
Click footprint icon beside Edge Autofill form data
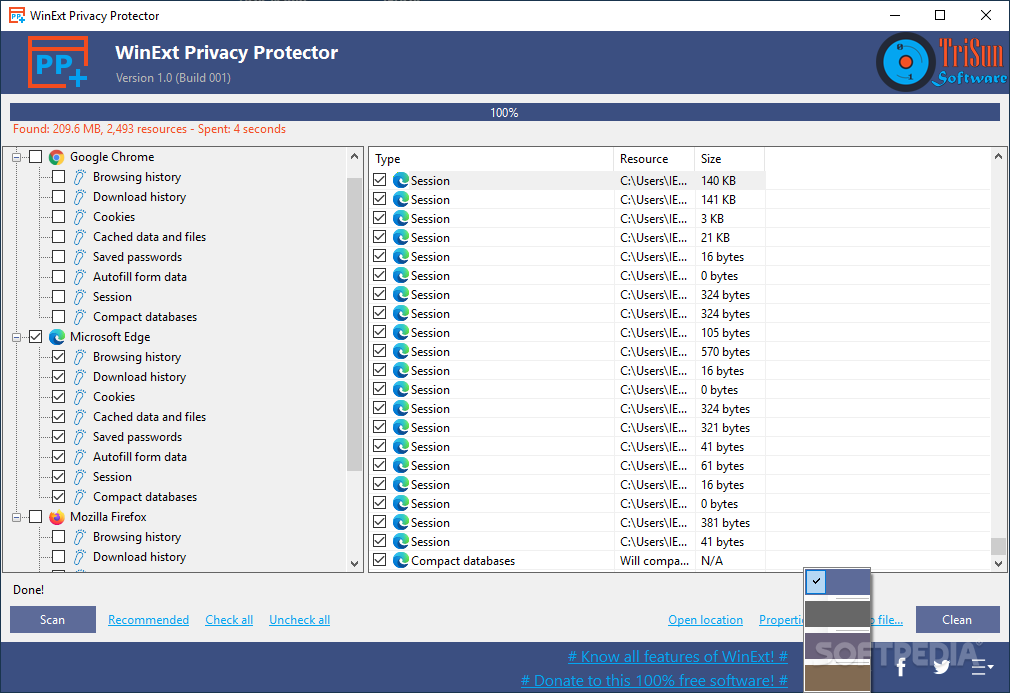79,457
